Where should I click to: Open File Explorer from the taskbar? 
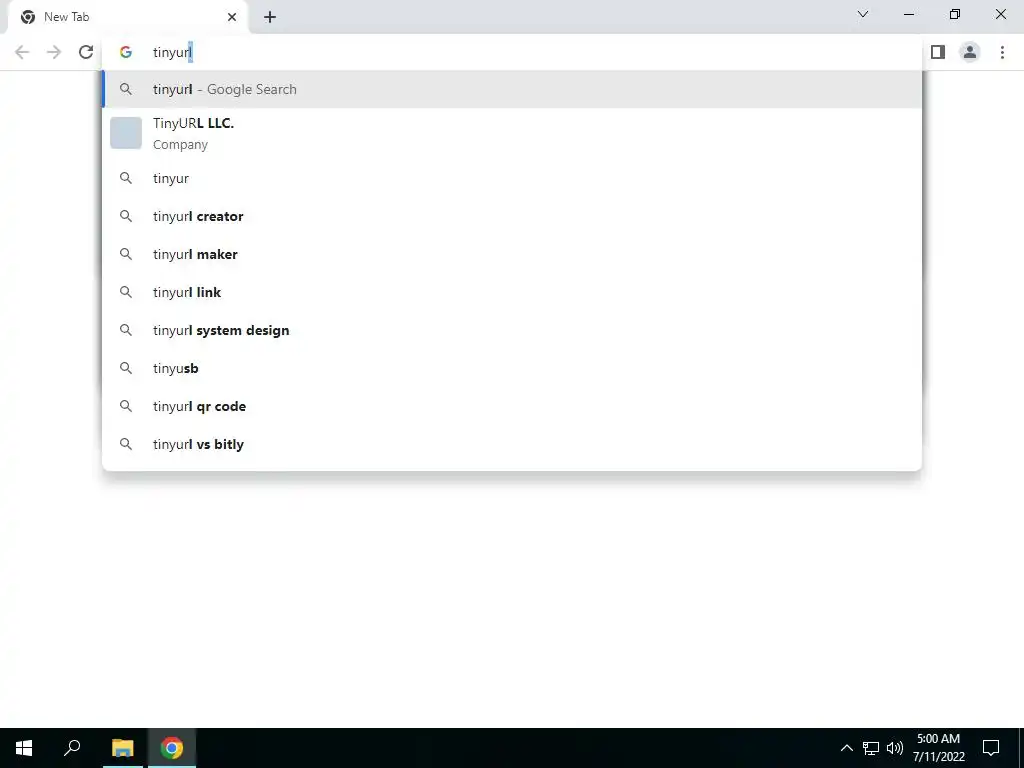click(x=123, y=748)
